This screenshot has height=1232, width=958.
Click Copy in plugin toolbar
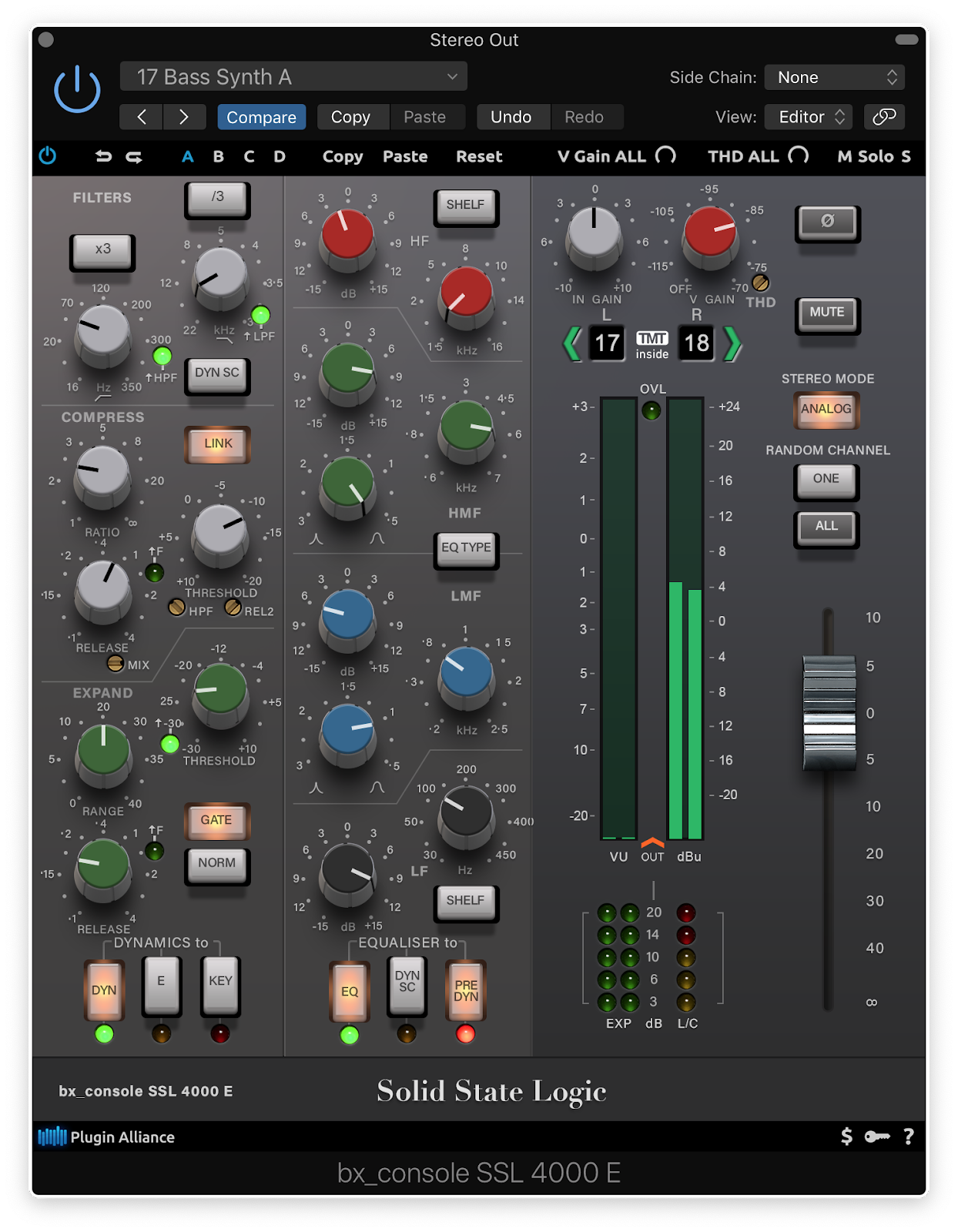[x=343, y=156]
